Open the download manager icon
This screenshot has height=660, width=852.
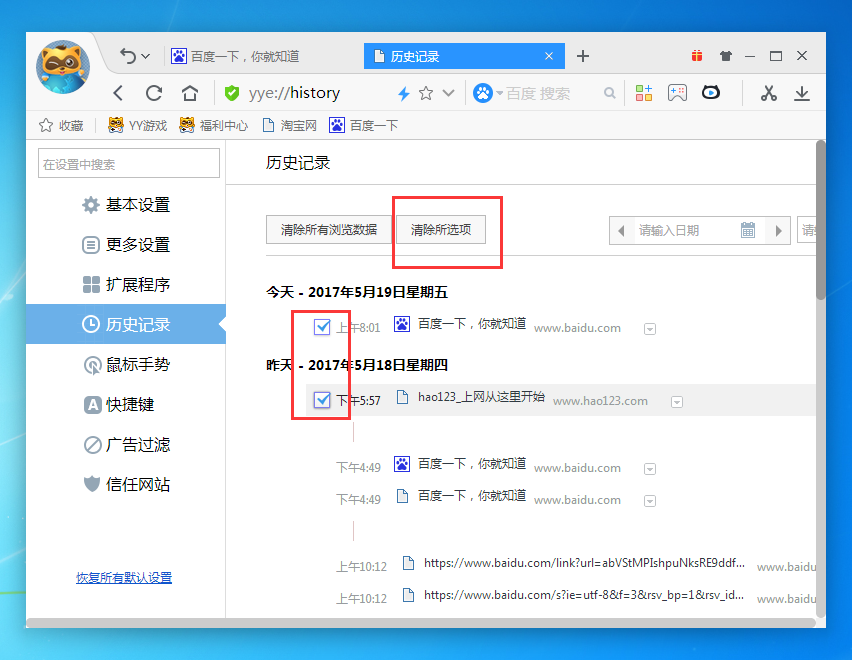click(802, 93)
